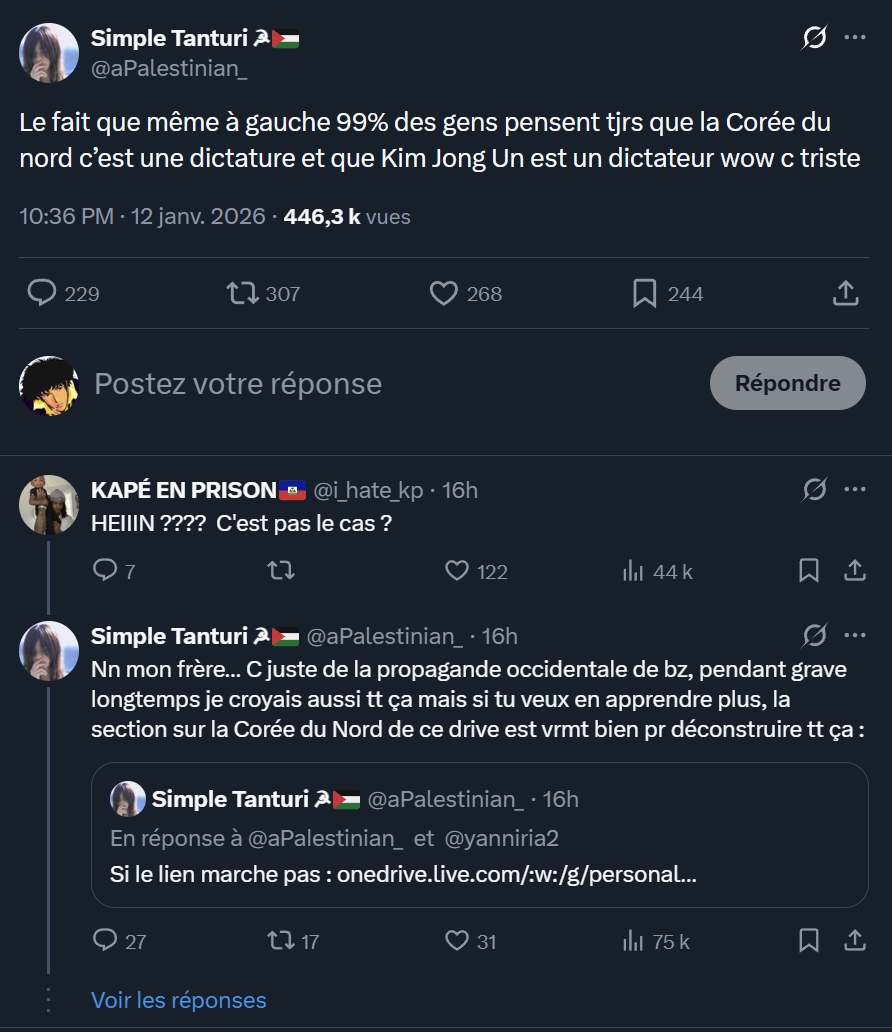
Task: Bookmark the main post with 244 bookmarks
Action: pos(645,293)
